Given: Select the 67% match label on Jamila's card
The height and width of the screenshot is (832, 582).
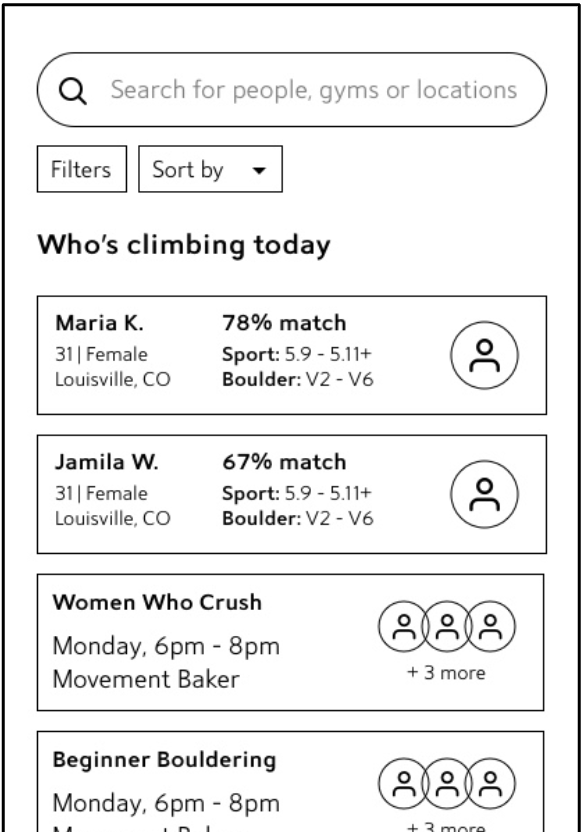Looking at the screenshot, I should (284, 462).
